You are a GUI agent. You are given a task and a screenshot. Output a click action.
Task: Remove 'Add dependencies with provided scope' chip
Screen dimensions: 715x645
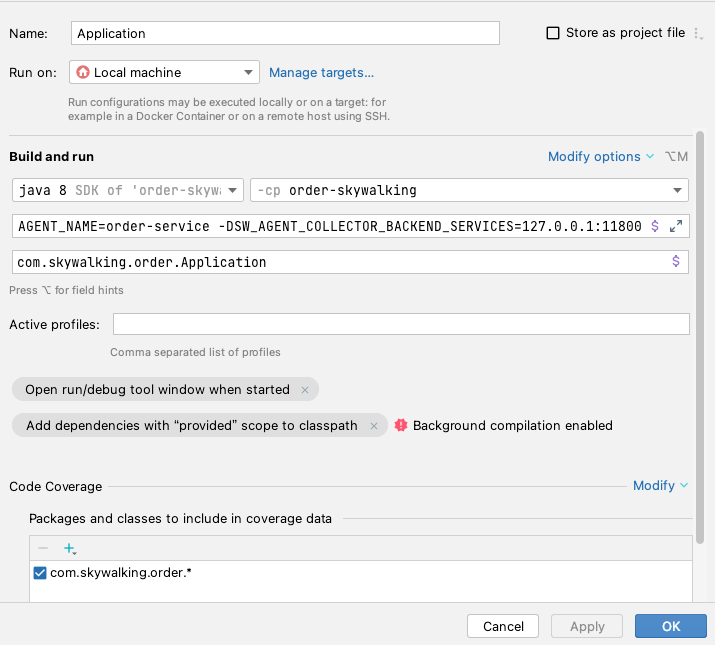click(374, 426)
